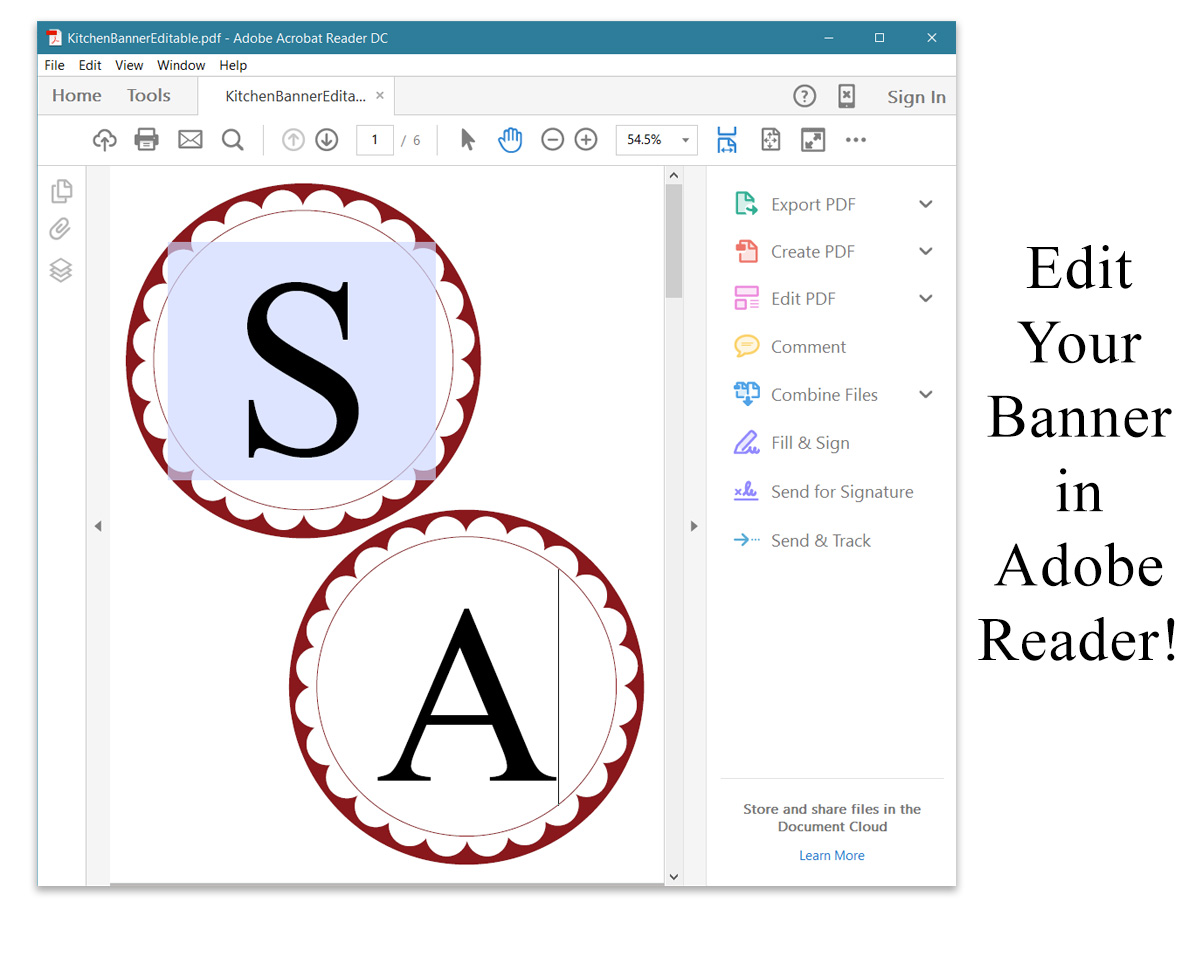Enter Full Screen read mode icon
Screen dimensions: 1200x960
(x=813, y=140)
